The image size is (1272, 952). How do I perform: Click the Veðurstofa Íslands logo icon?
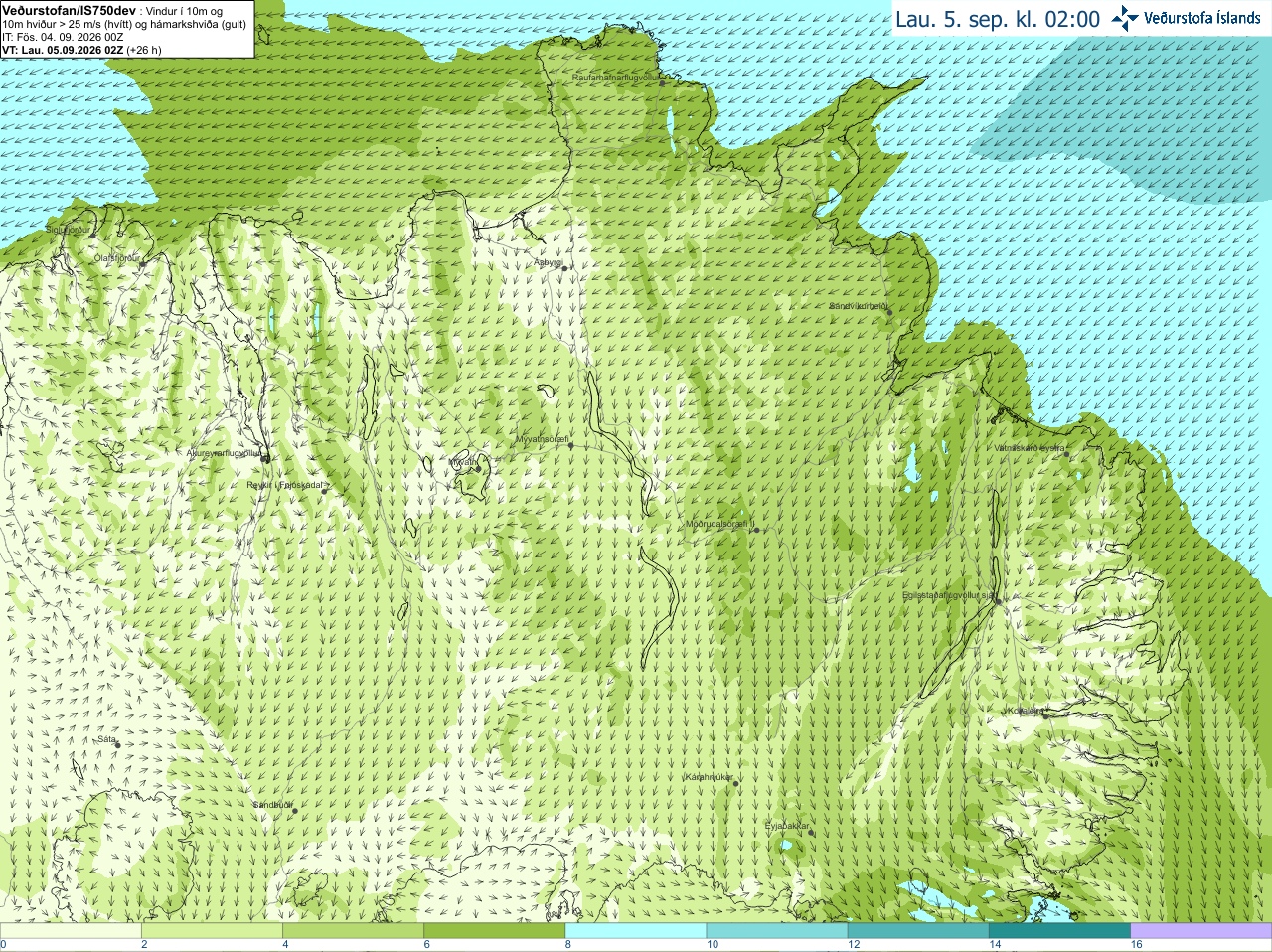point(1125,18)
